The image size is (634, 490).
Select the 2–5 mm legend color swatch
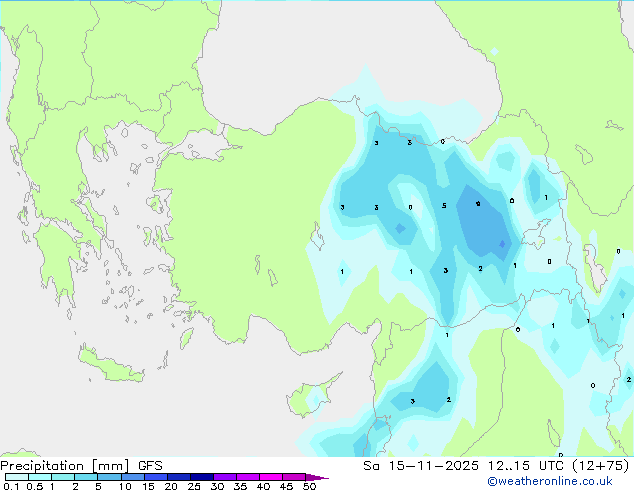point(86,477)
